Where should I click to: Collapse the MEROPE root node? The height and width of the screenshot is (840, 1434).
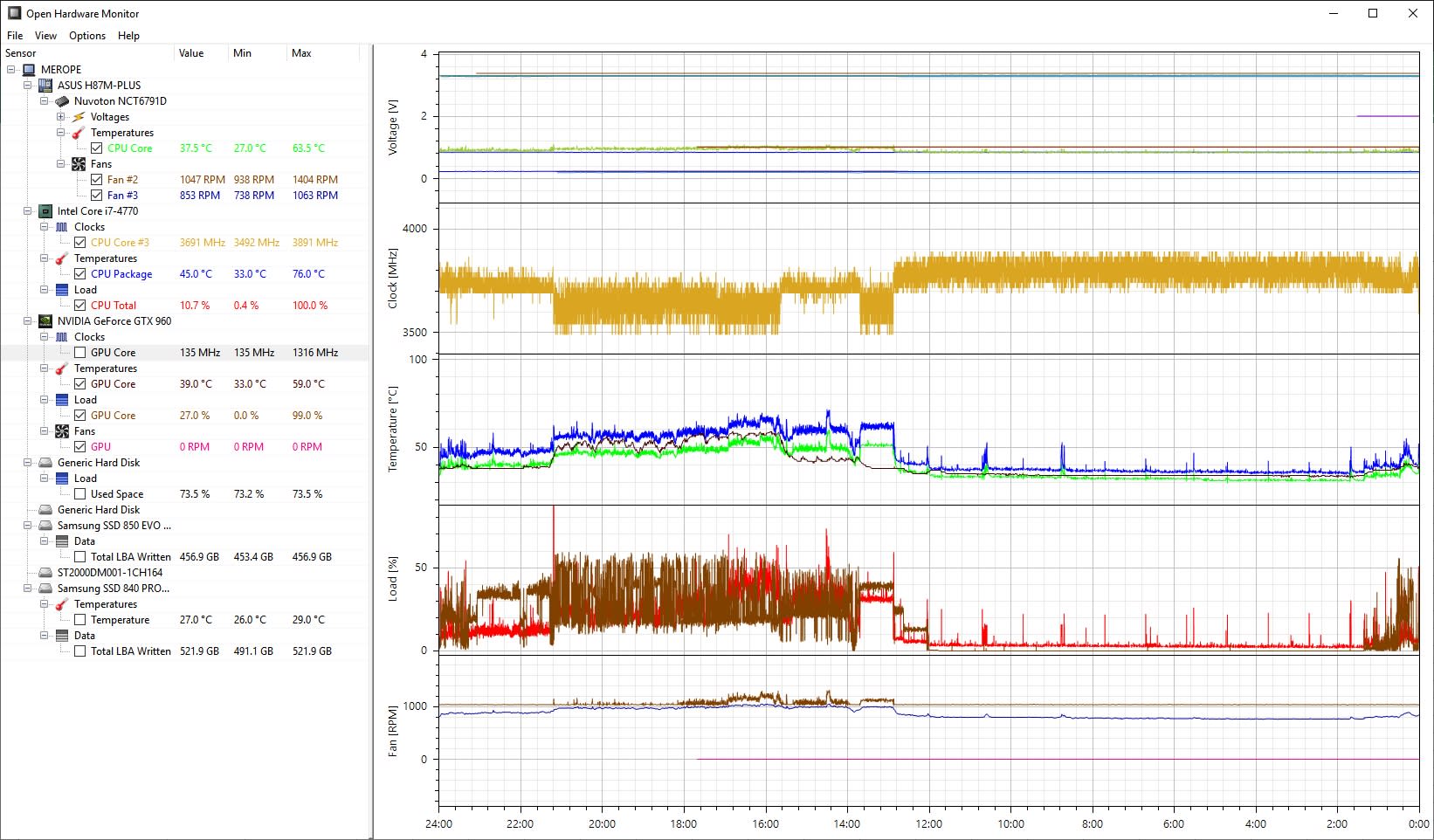tap(11, 70)
